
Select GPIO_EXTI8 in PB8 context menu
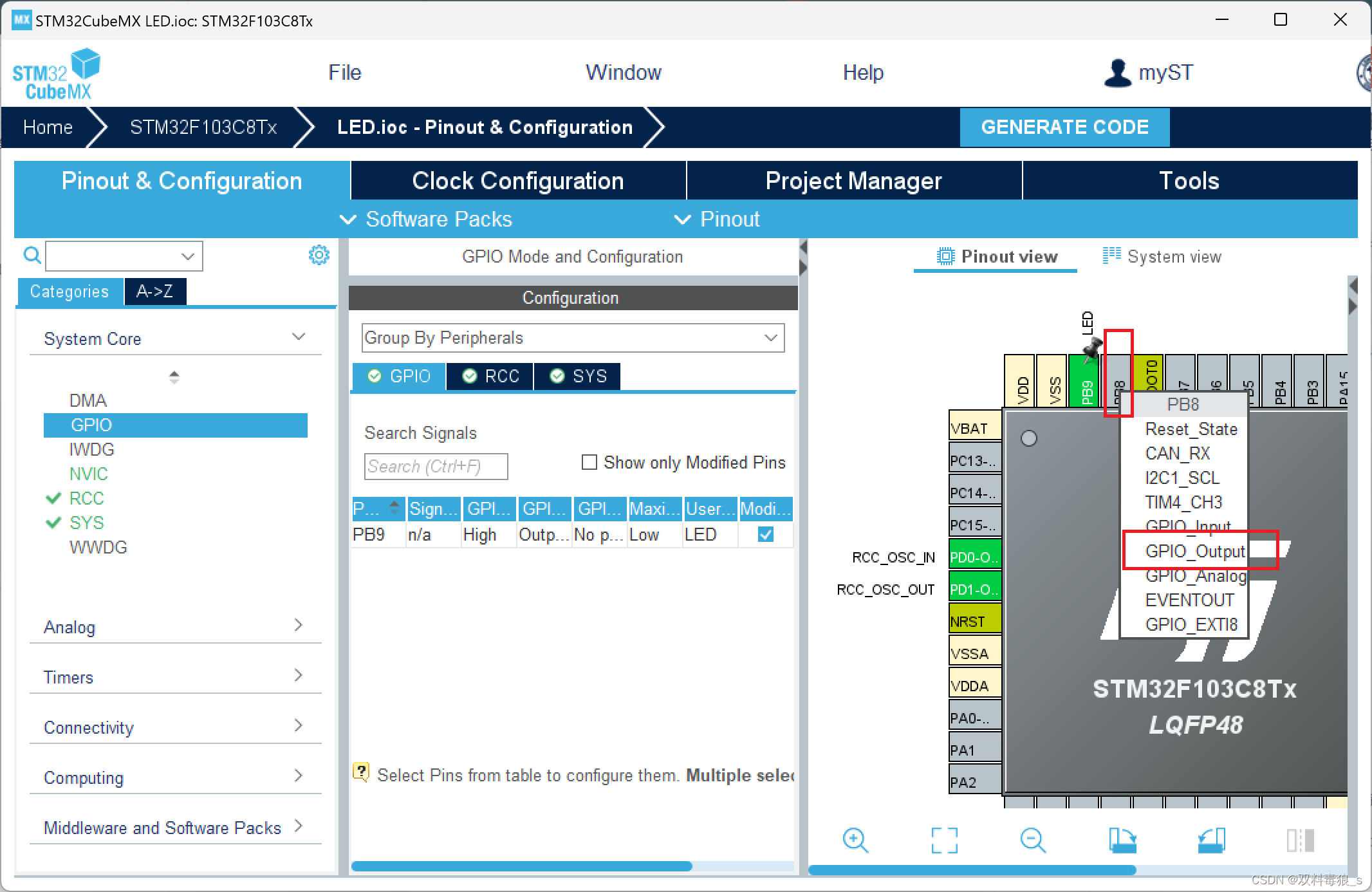coord(1191,624)
